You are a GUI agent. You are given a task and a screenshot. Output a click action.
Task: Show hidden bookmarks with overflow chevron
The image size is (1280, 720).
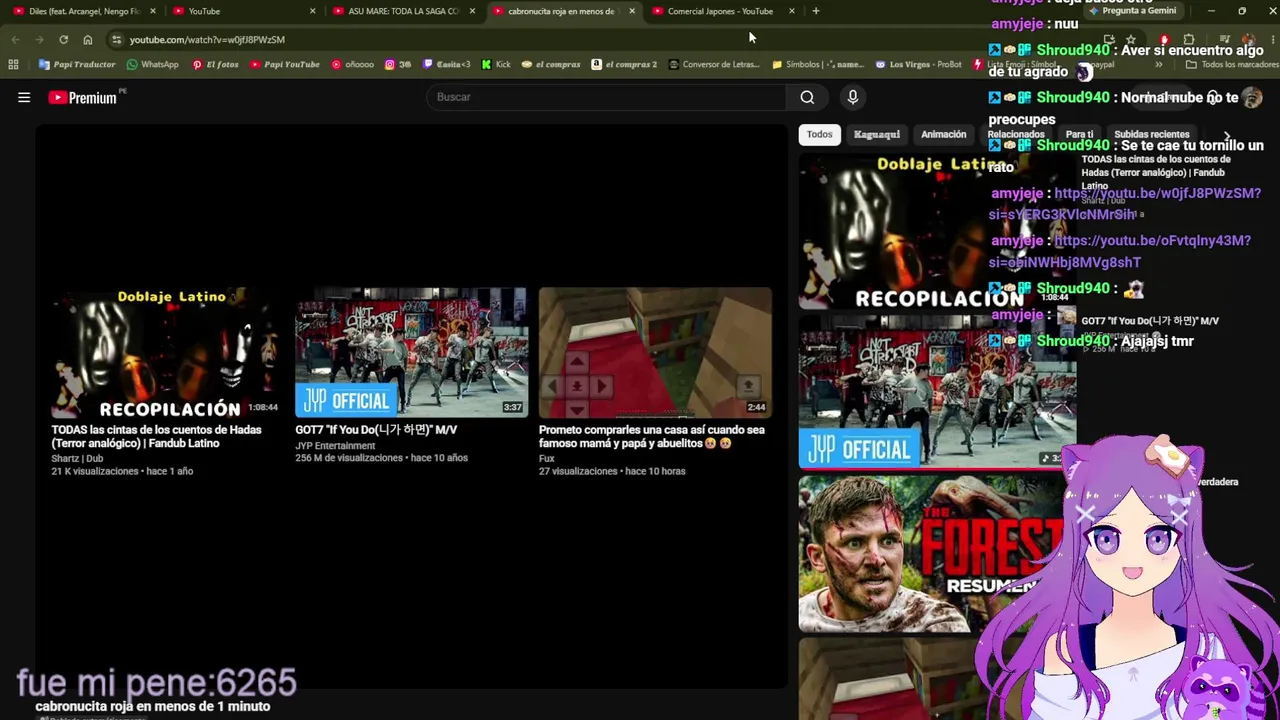(1159, 64)
